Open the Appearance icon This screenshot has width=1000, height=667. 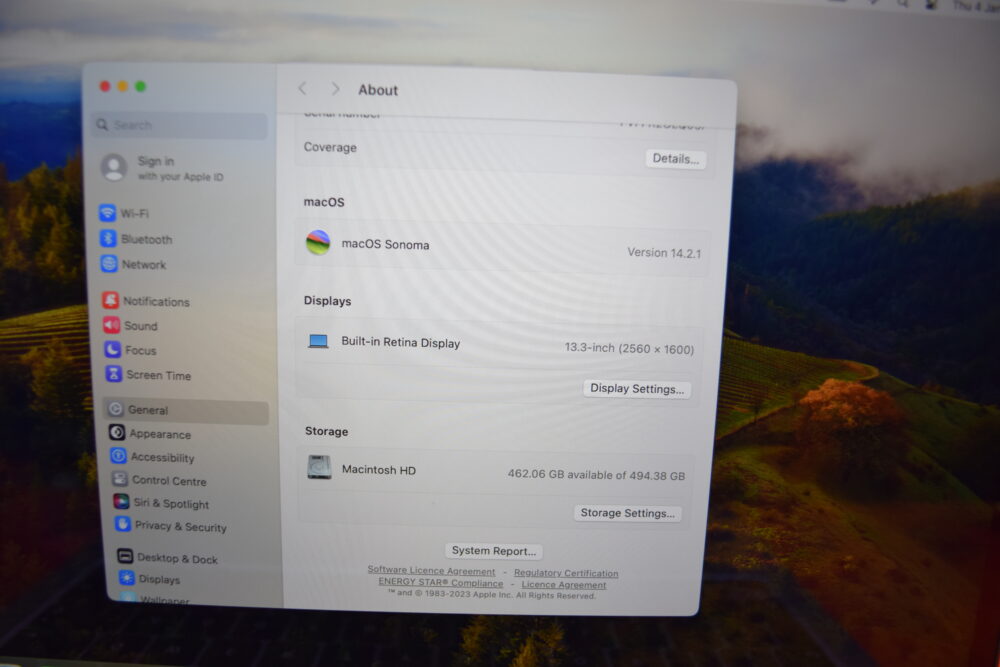(117, 433)
